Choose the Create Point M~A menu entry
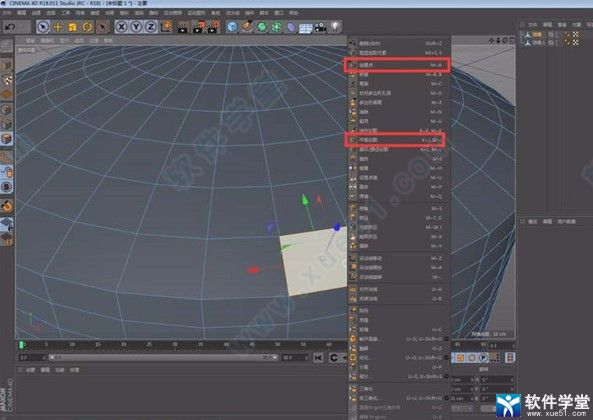 (397, 65)
